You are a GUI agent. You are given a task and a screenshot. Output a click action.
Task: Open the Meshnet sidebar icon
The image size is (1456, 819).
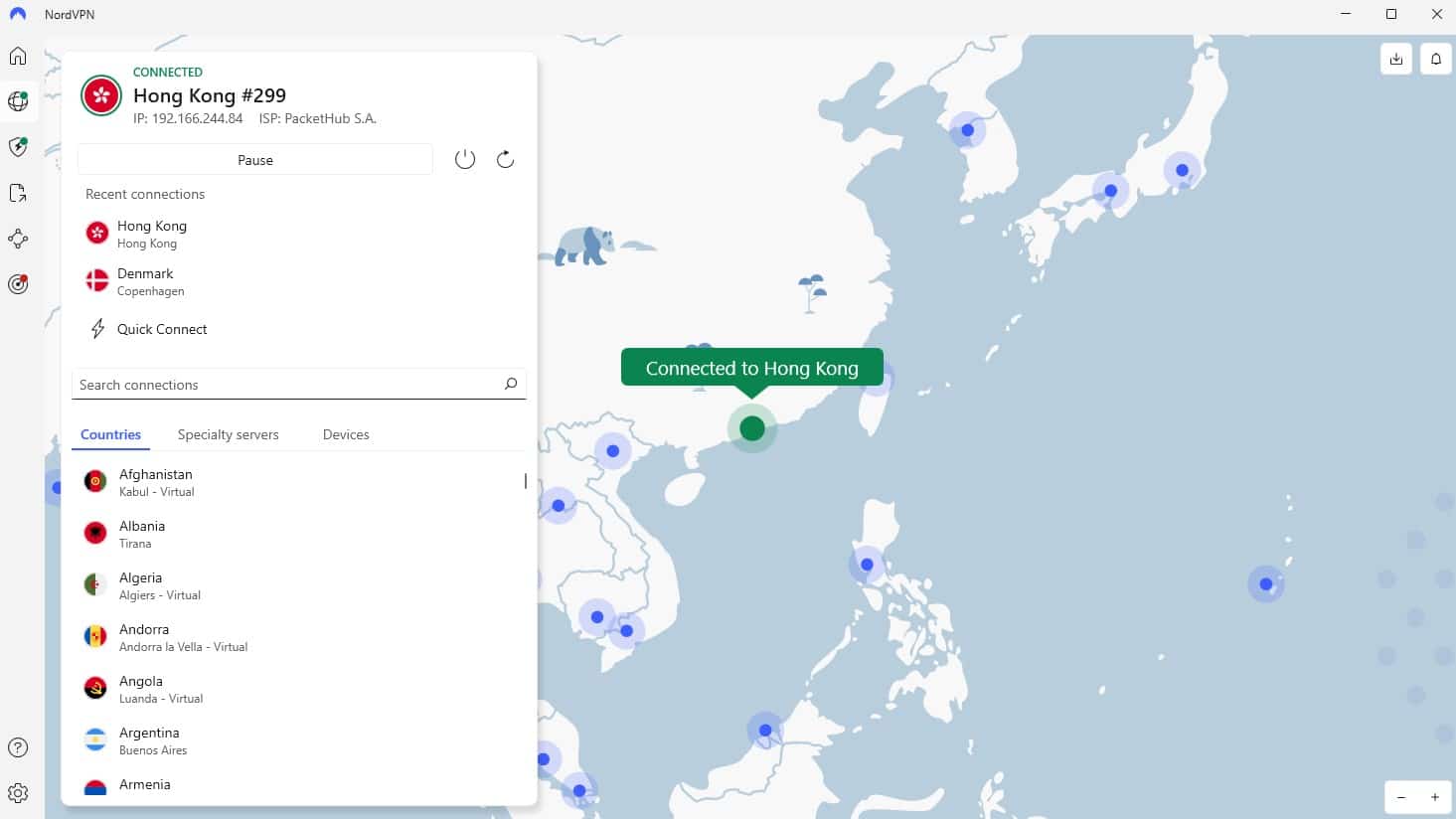click(18, 239)
